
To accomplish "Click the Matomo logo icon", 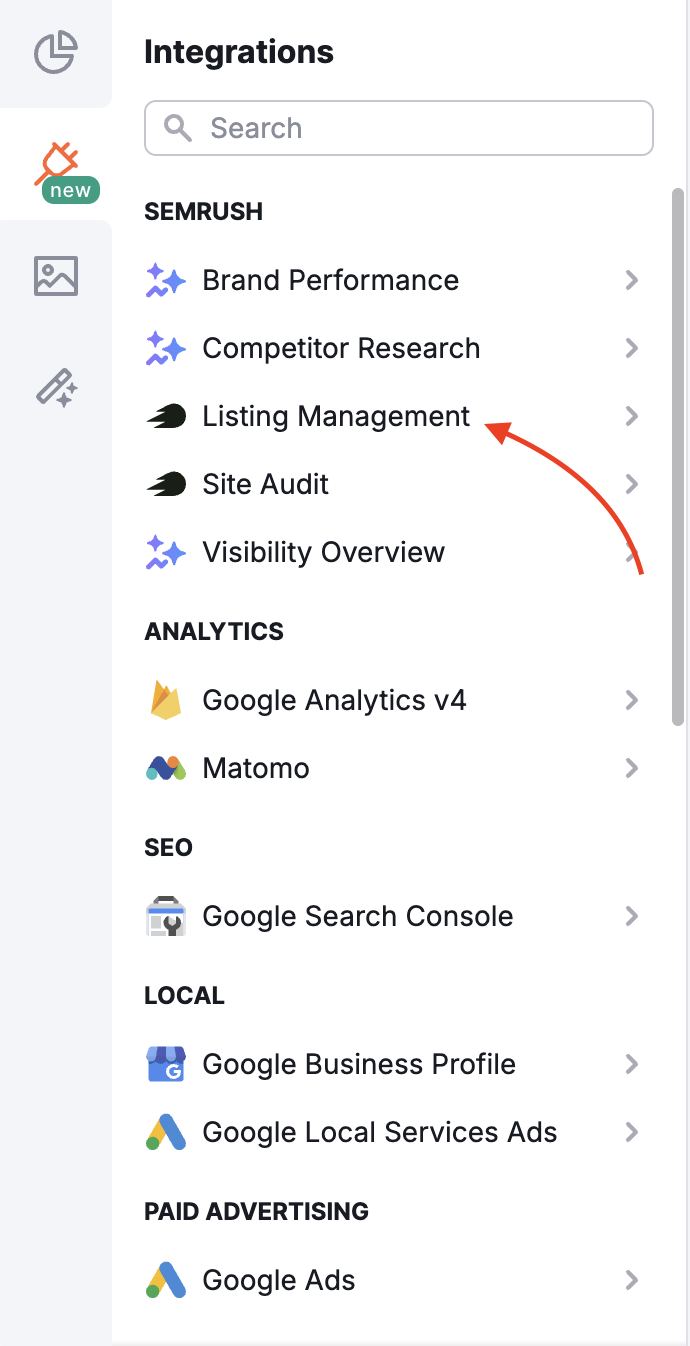I will click(166, 768).
